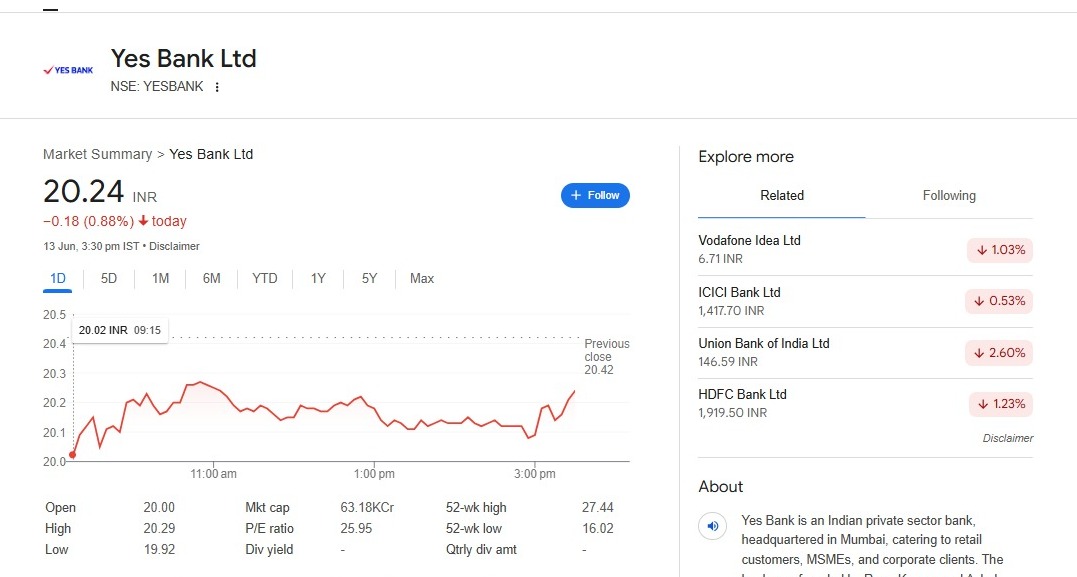Click the 52-wk low value 16.02
This screenshot has width=1077, height=577.
pyautogui.click(x=598, y=528)
